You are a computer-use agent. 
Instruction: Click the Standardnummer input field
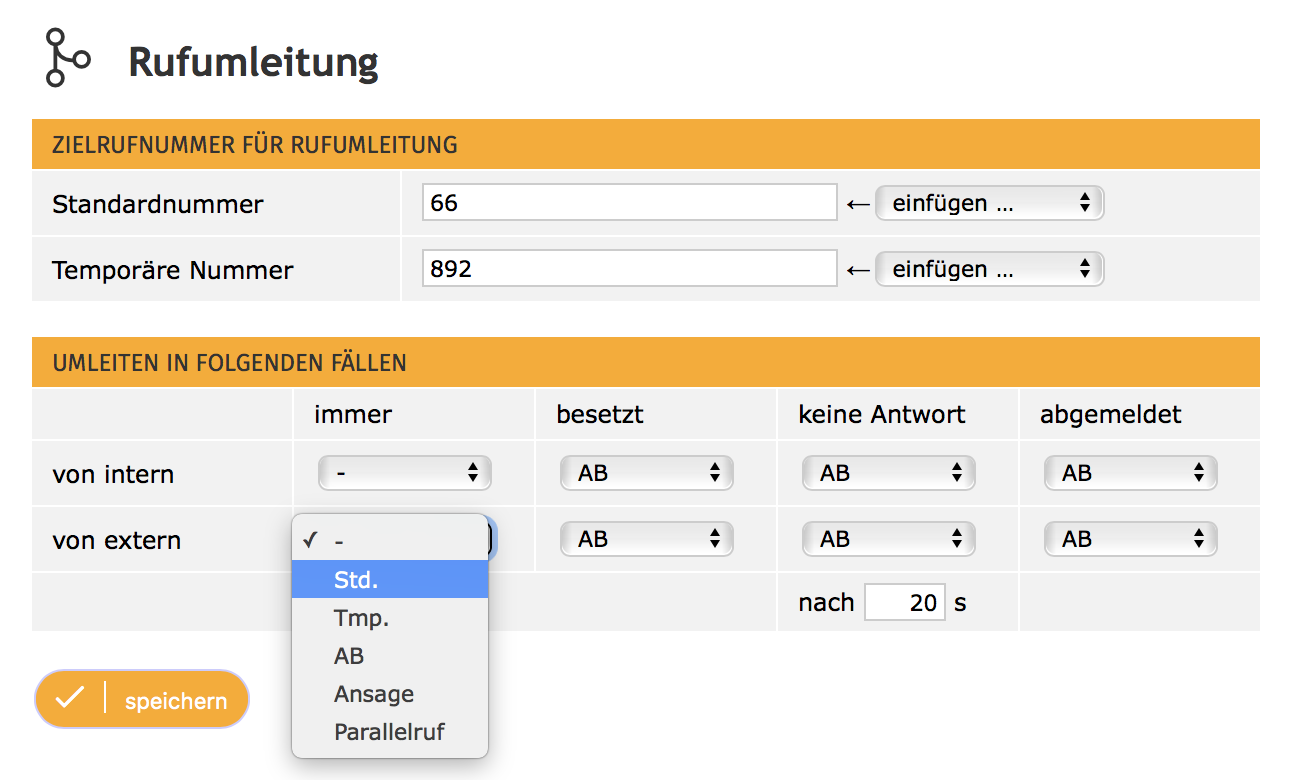629,203
